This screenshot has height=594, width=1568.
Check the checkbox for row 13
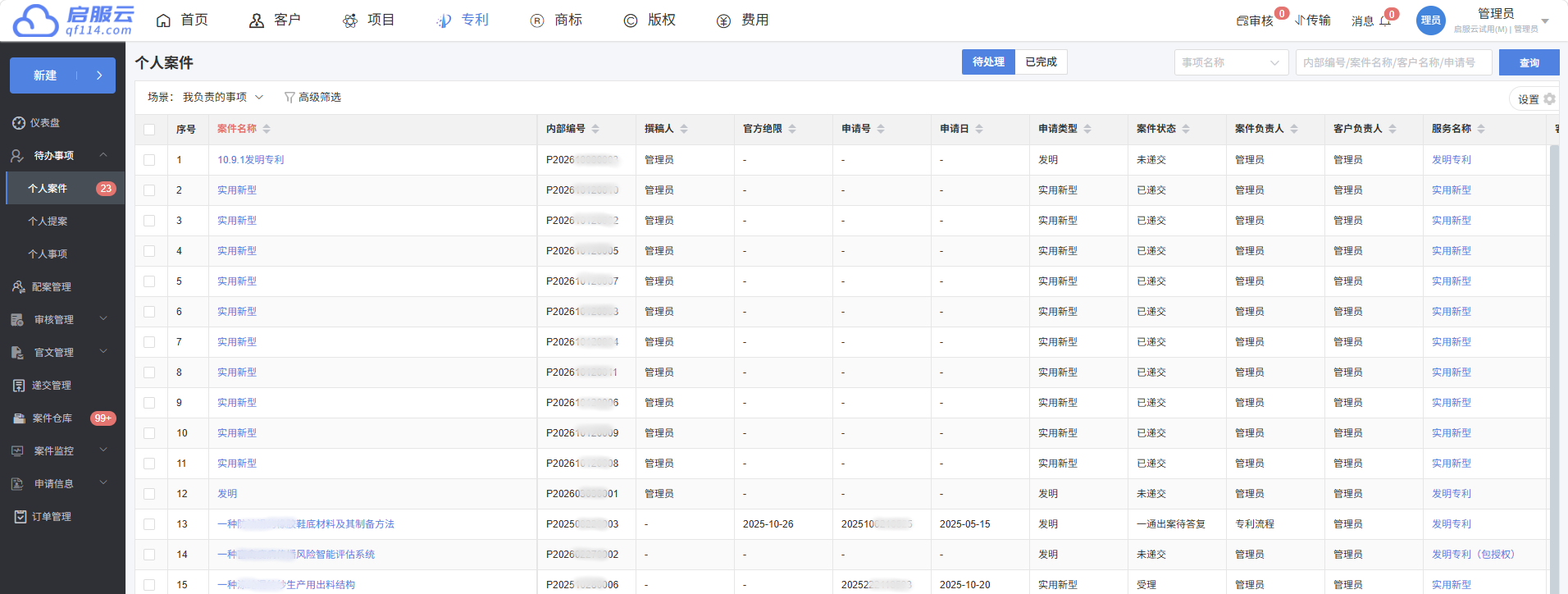pos(149,524)
